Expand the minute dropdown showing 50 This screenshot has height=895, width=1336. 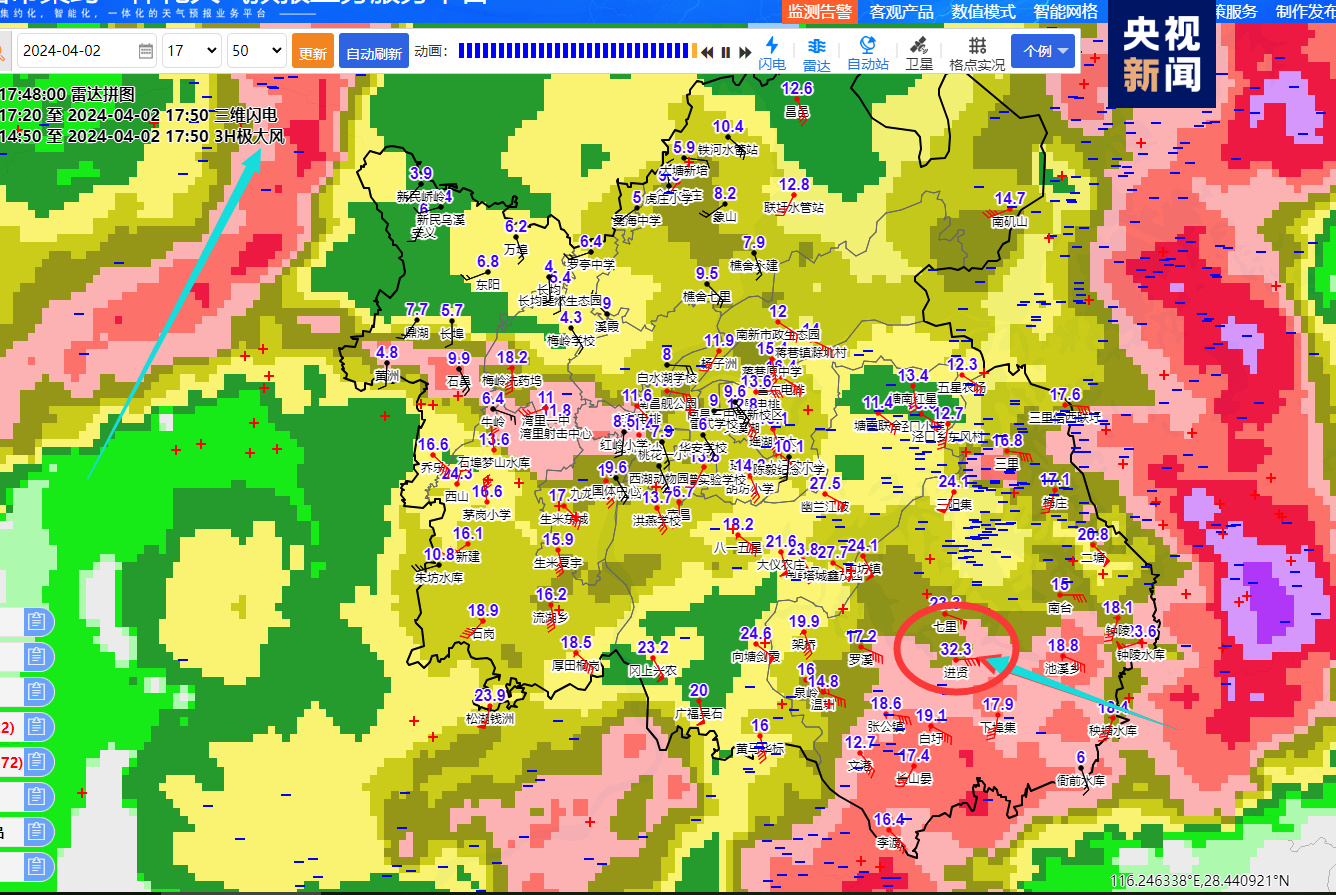(256, 51)
